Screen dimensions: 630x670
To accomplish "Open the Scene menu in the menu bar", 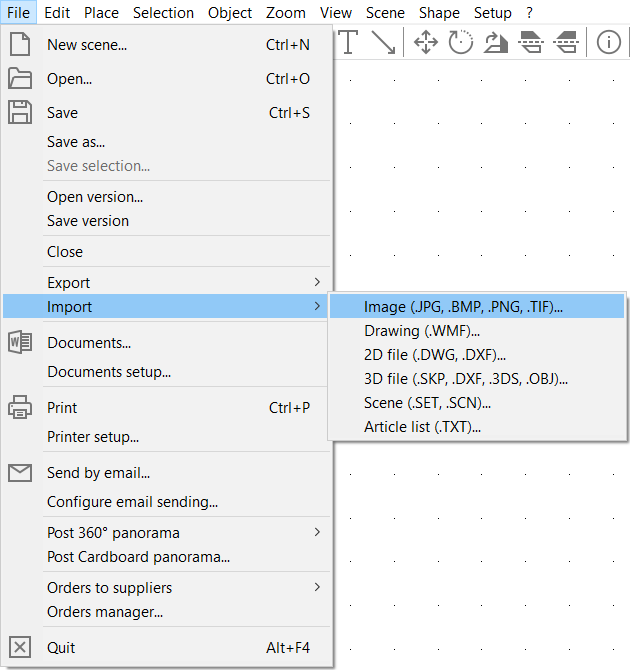I will [385, 13].
